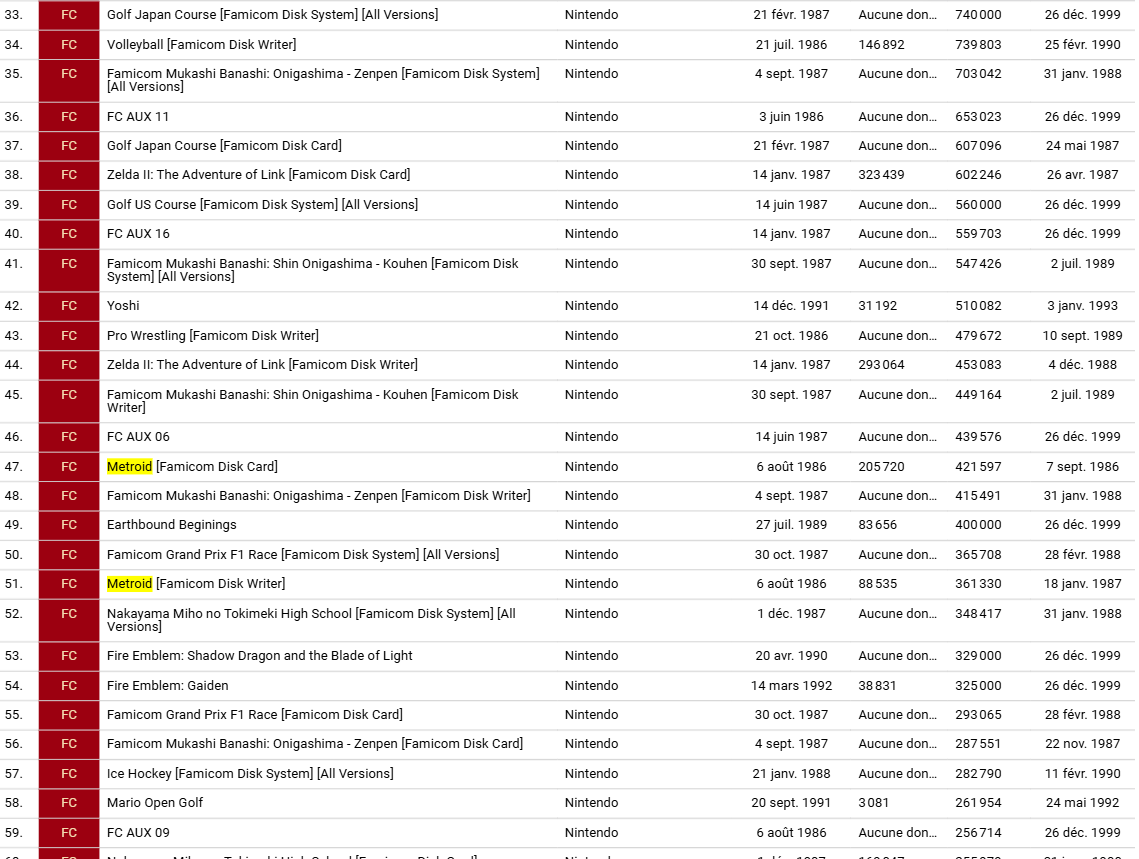The image size is (1139, 859).
Task: Open Fire Emblem: Gaiden entry
Action: pos(167,685)
